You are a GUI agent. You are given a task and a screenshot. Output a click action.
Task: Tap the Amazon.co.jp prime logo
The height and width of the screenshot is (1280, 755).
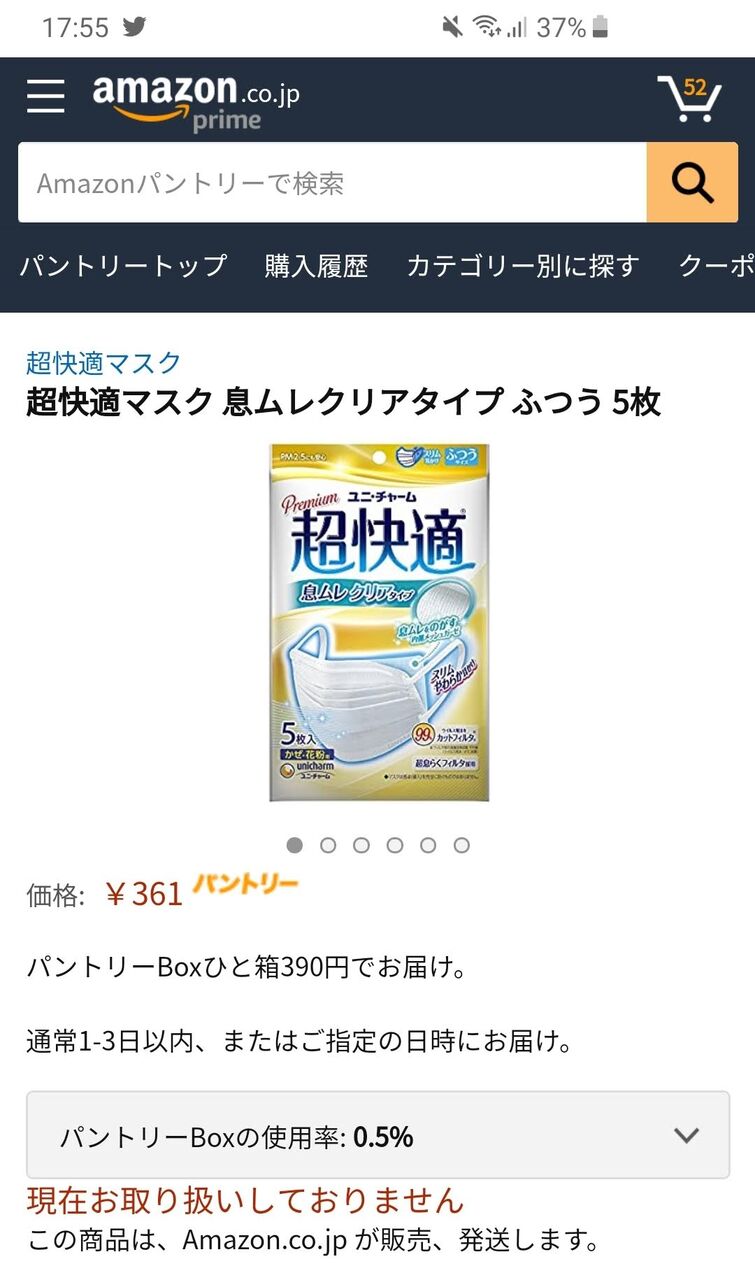point(196,100)
